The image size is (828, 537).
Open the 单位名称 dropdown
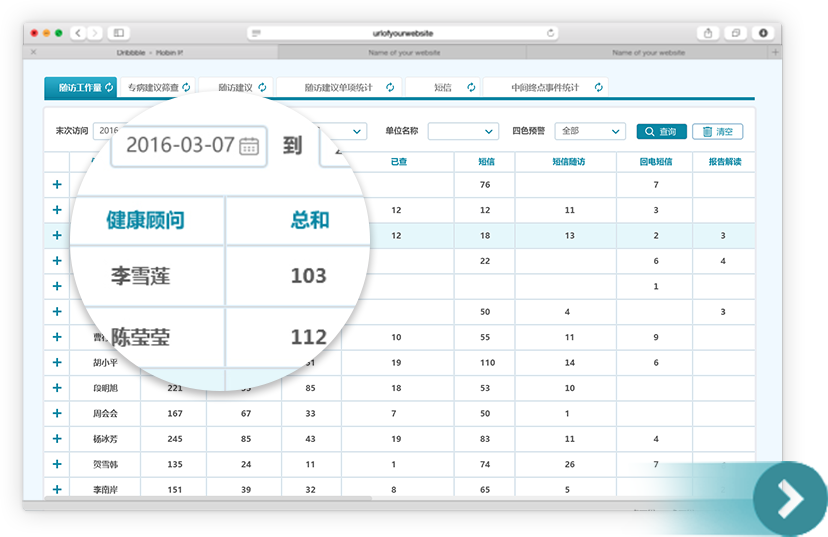tap(463, 131)
